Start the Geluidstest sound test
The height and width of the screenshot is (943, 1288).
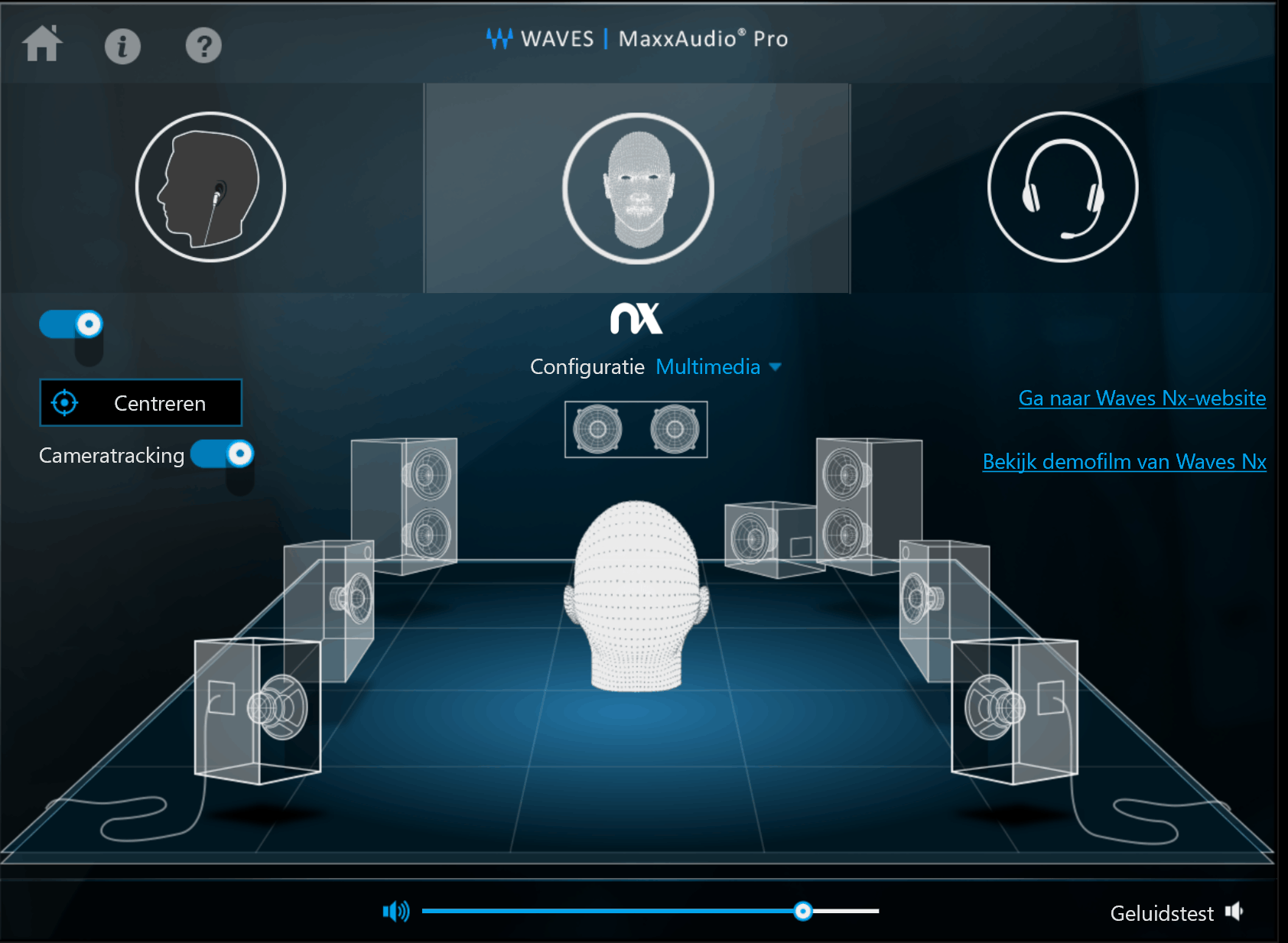tap(1176, 912)
